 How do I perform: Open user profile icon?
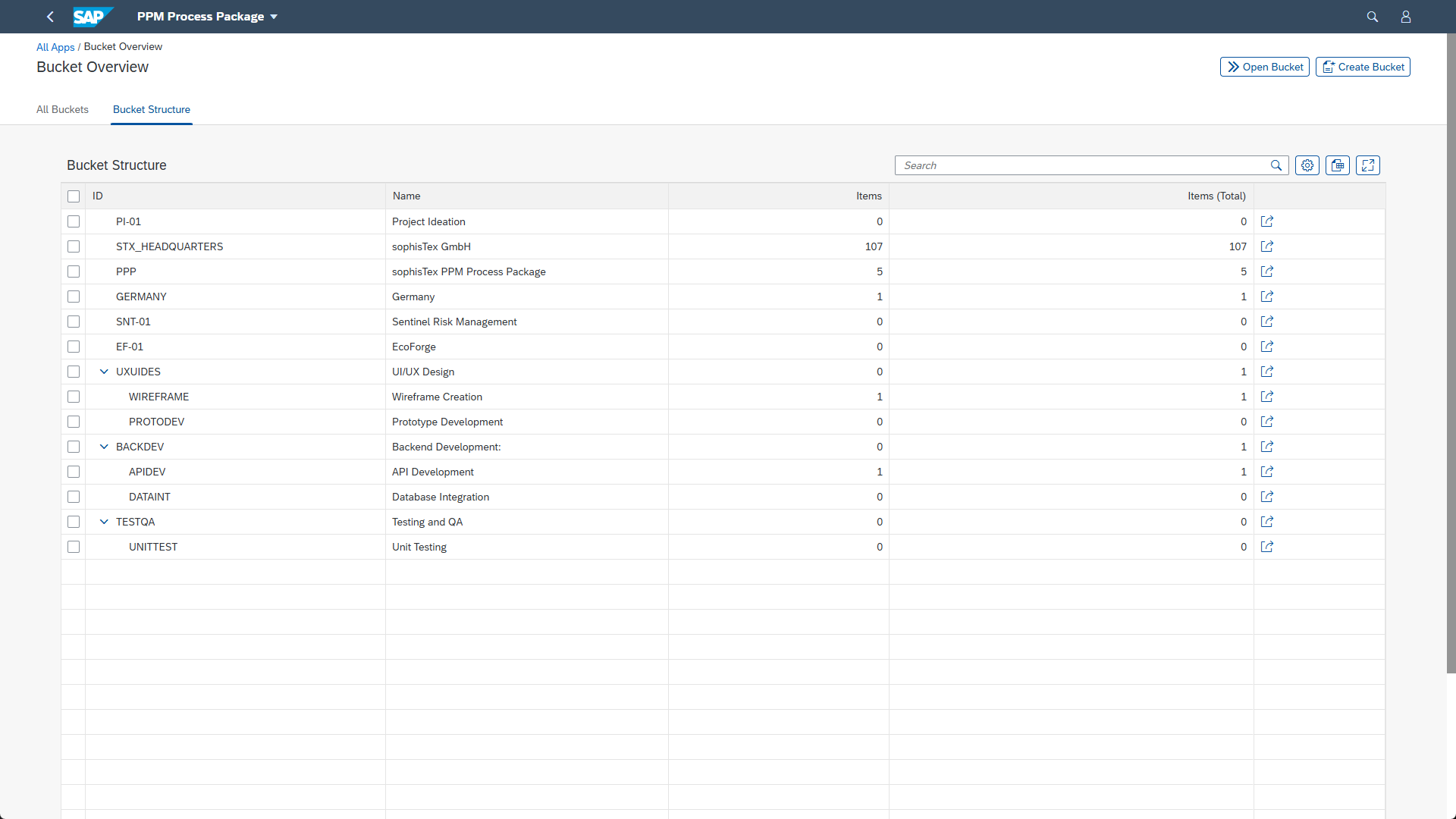point(1406,17)
